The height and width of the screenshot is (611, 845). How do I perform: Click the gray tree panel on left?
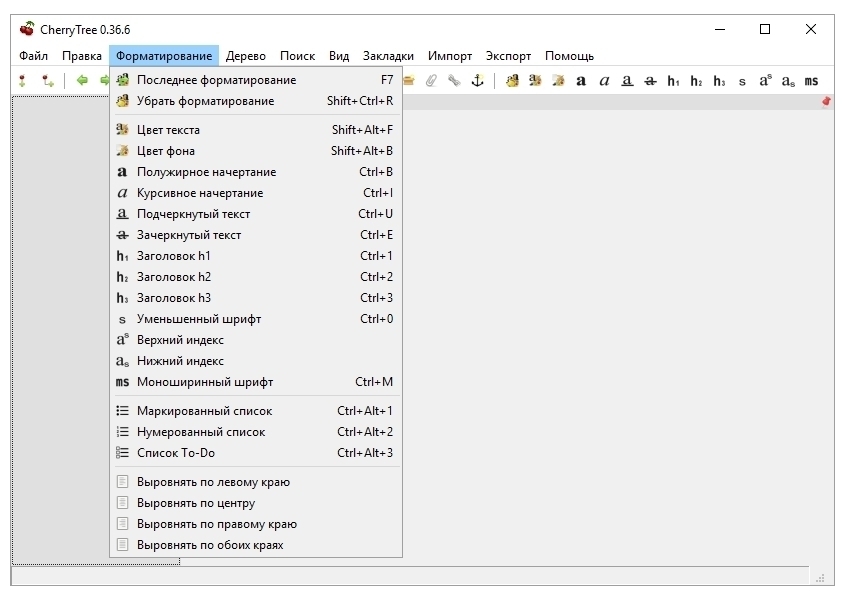coord(60,330)
